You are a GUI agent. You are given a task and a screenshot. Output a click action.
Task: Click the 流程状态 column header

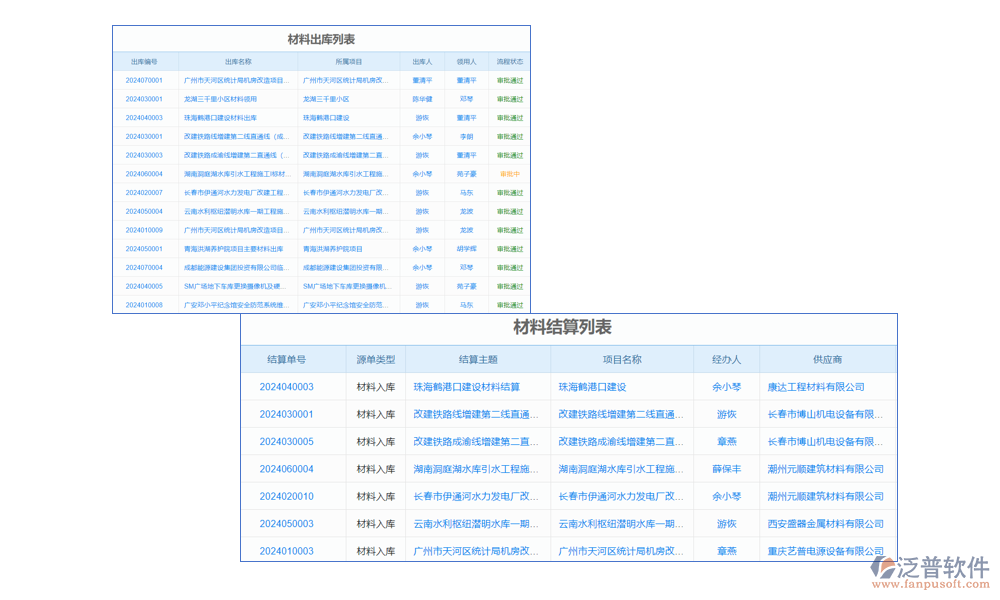(x=510, y=62)
